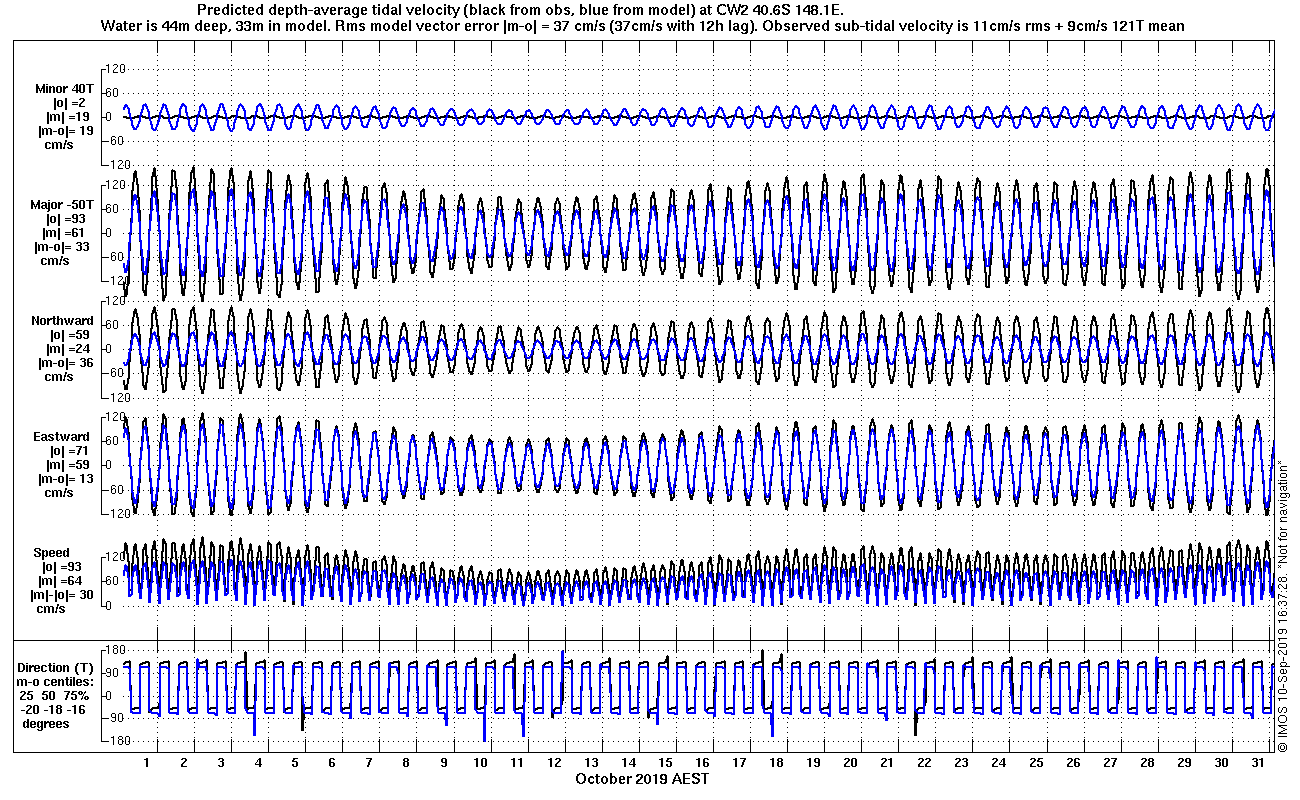
Task: Click the 'm-o centiles:' label
Action: [x=54, y=681]
